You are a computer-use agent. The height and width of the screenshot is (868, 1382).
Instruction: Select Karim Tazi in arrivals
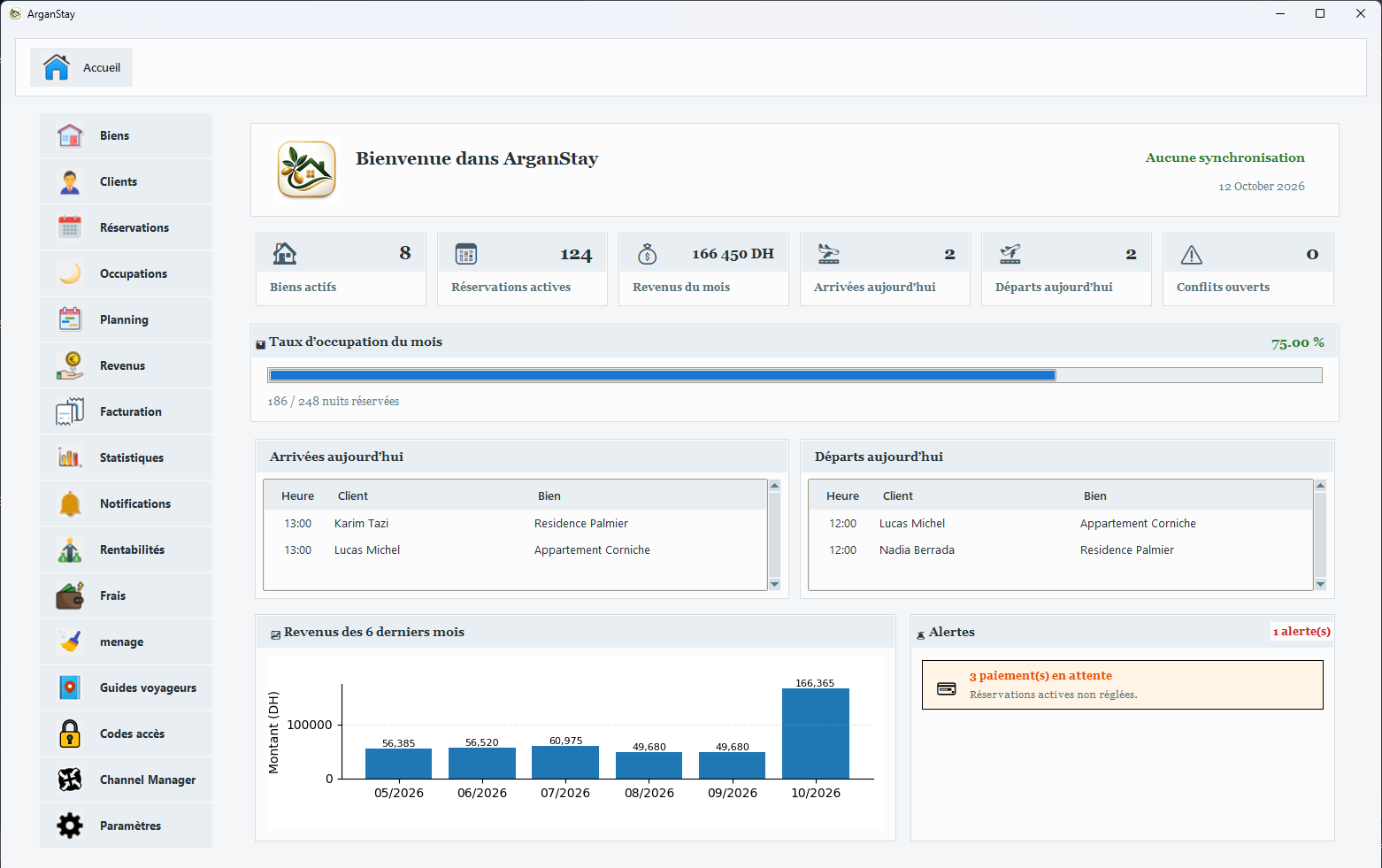(361, 523)
